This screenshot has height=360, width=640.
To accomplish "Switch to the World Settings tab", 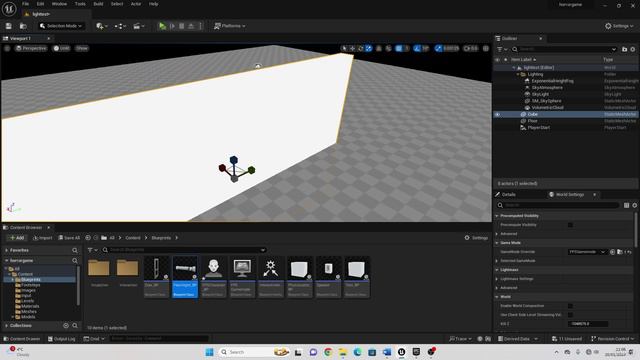I will click(x=569, y=195).
